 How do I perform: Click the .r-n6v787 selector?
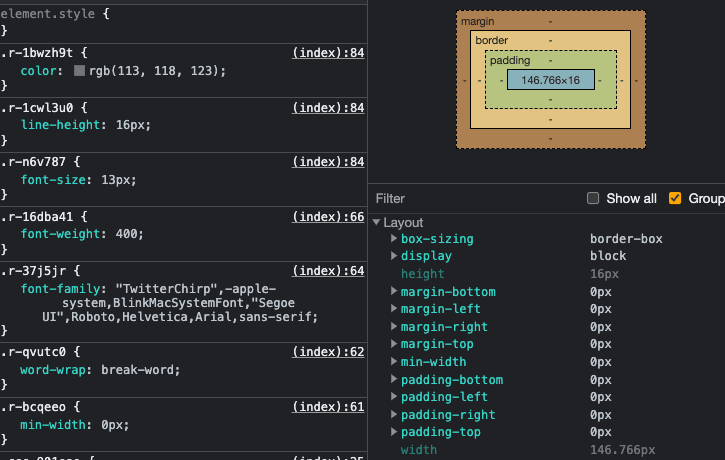click(x=33, y=162)
